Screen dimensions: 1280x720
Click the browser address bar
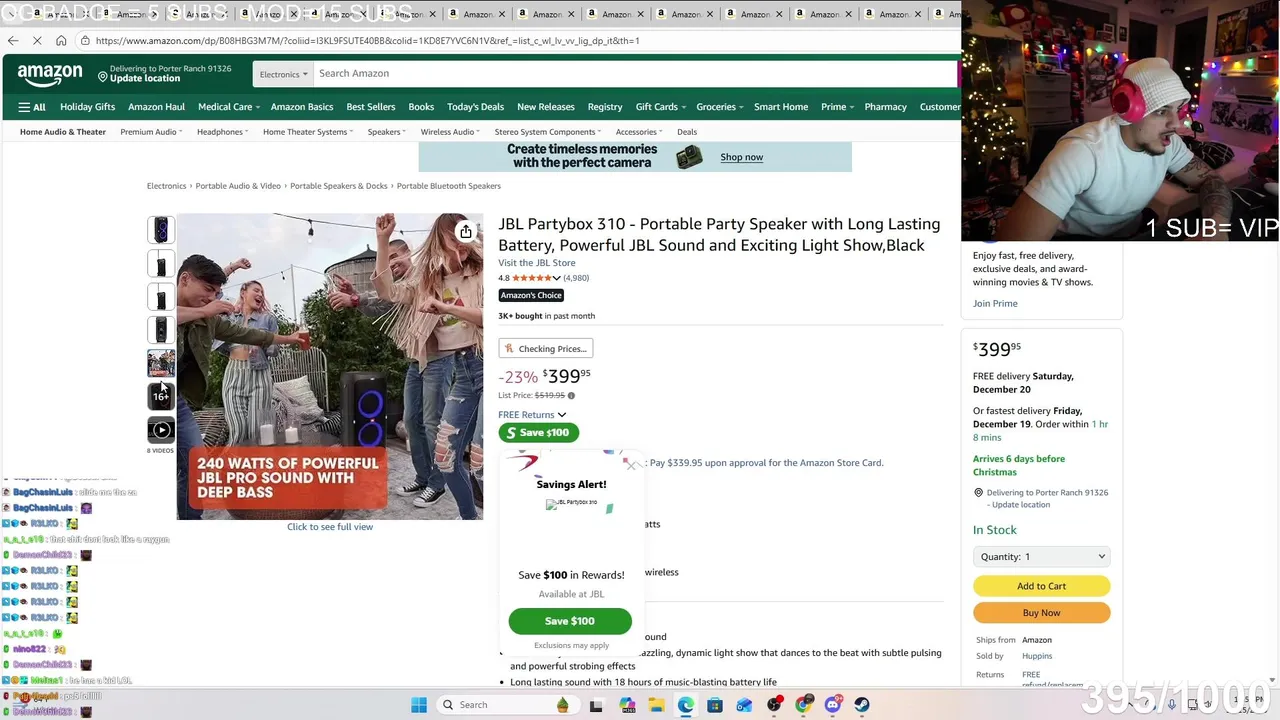520,41
